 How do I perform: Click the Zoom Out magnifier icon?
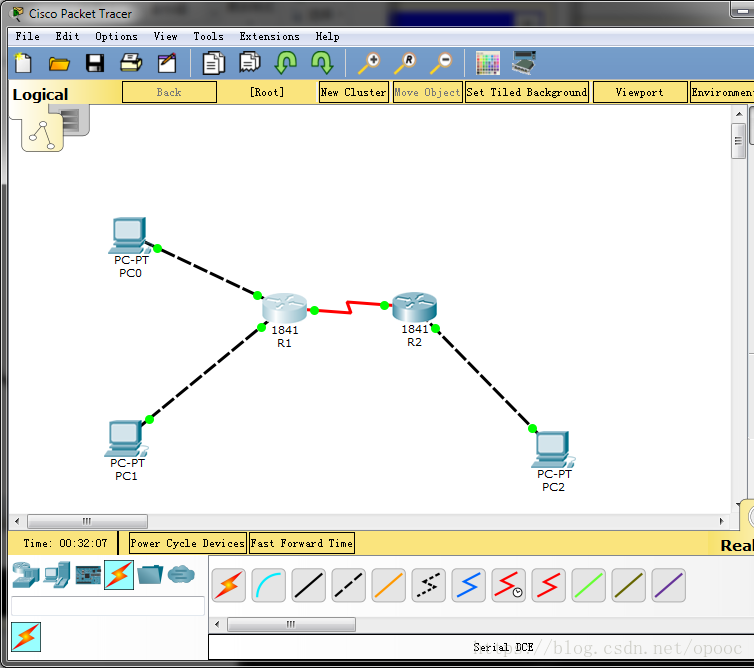click(x=441, y=63)
